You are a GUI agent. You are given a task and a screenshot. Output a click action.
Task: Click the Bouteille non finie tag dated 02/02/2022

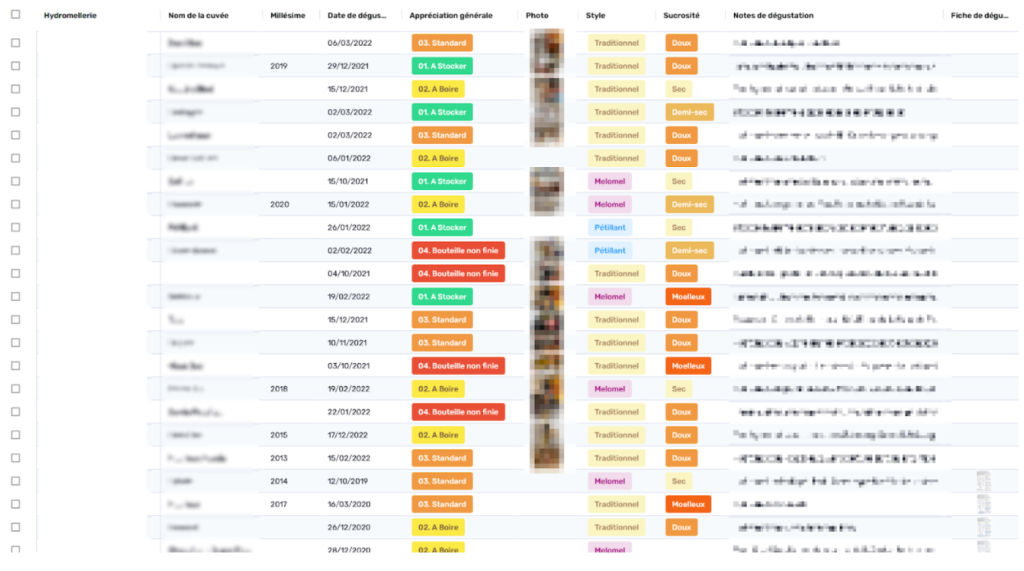458,251
